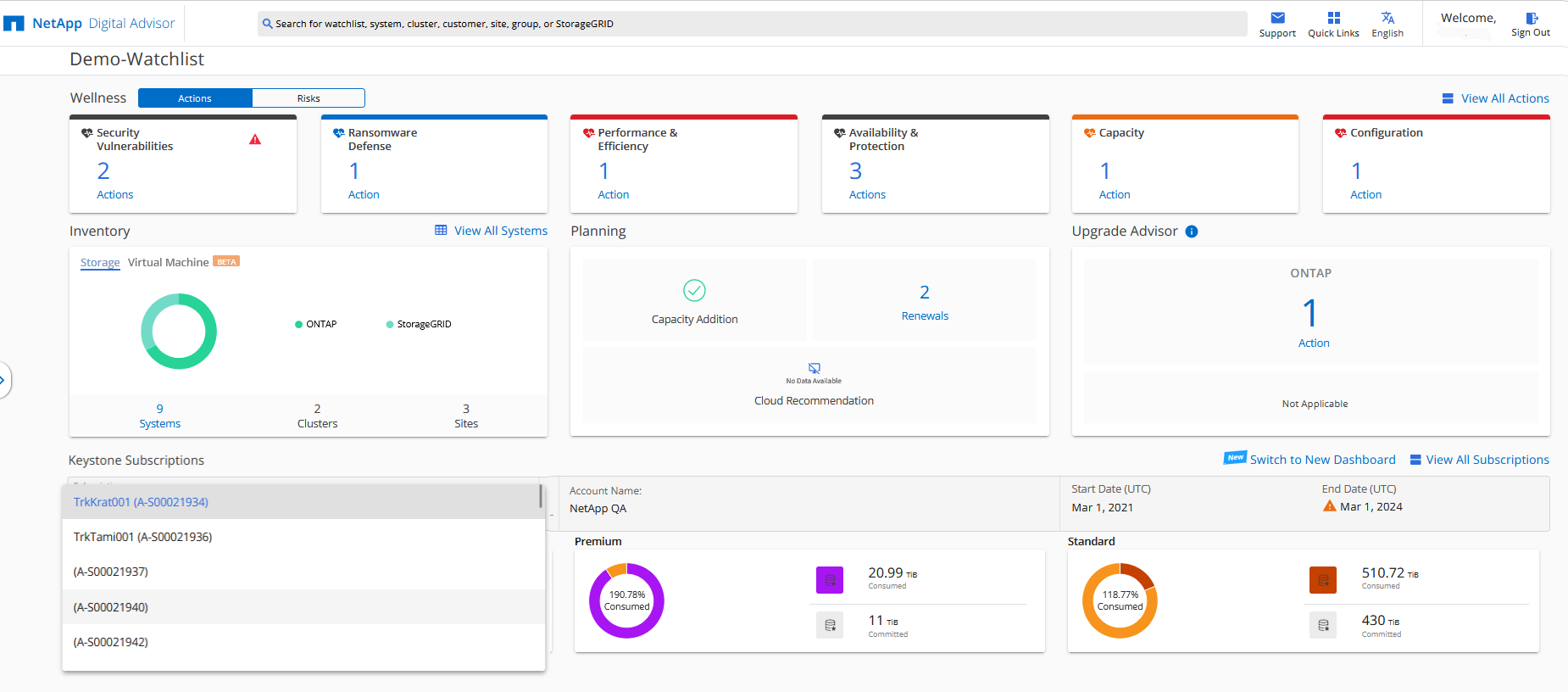This screenshot has width=1568, height=692.
Task: Open Switch to New Dashboard link
Action: tap(1322, 460)
